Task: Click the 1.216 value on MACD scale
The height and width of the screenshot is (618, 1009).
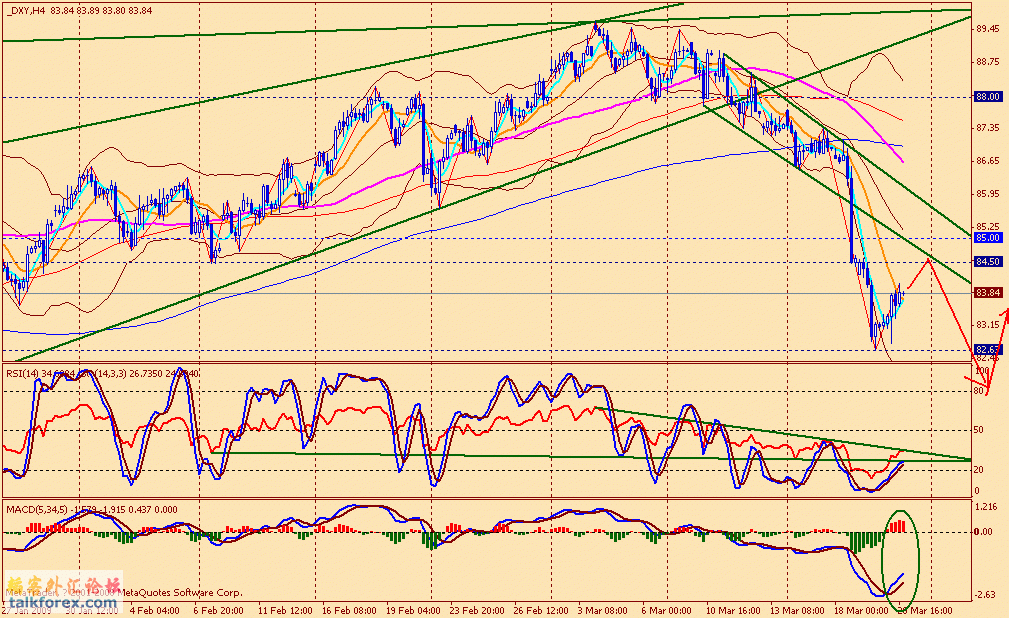Action: (x=985, y=507)
